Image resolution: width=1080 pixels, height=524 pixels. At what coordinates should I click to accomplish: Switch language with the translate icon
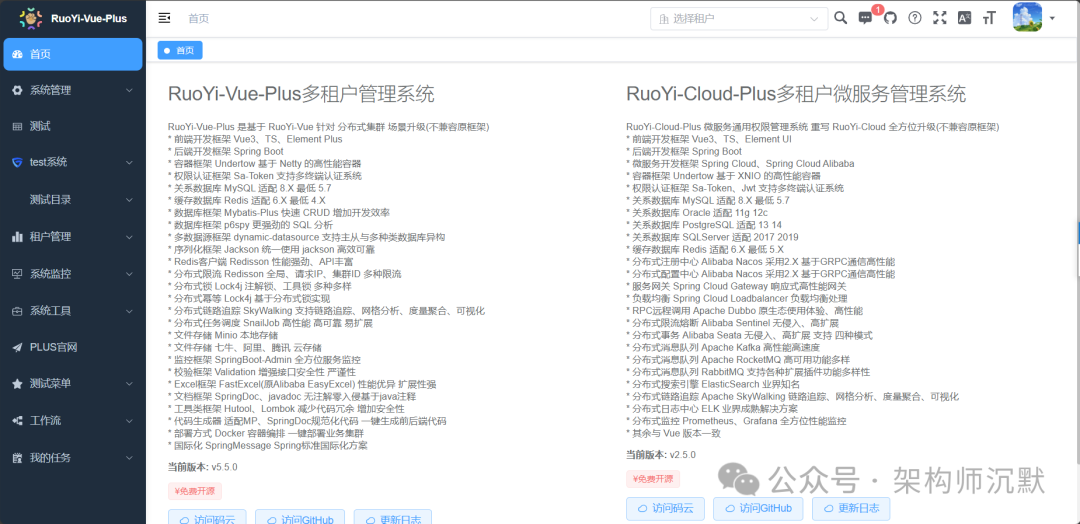click(x=964, y=19)
